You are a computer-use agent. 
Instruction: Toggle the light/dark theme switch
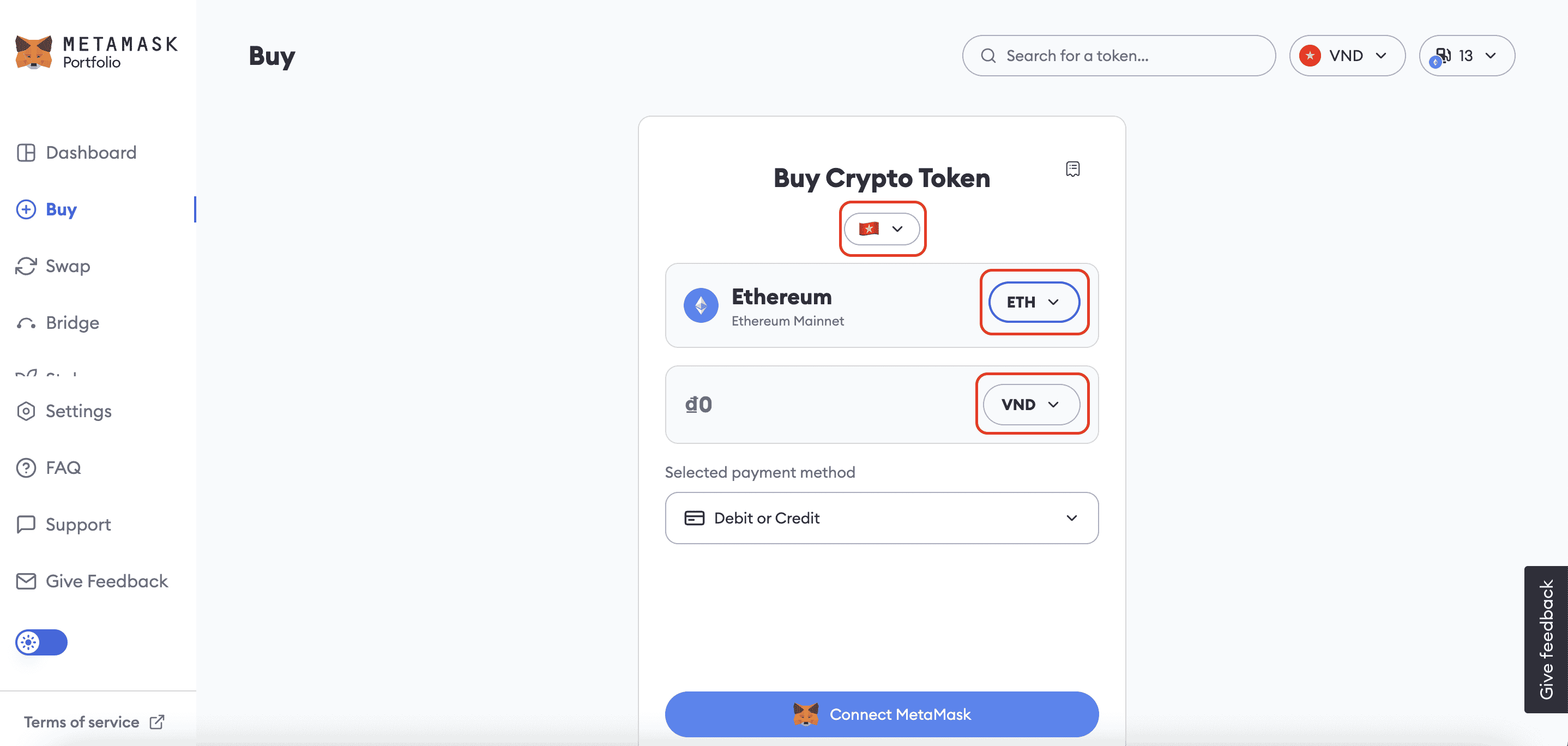pos(41,642)
